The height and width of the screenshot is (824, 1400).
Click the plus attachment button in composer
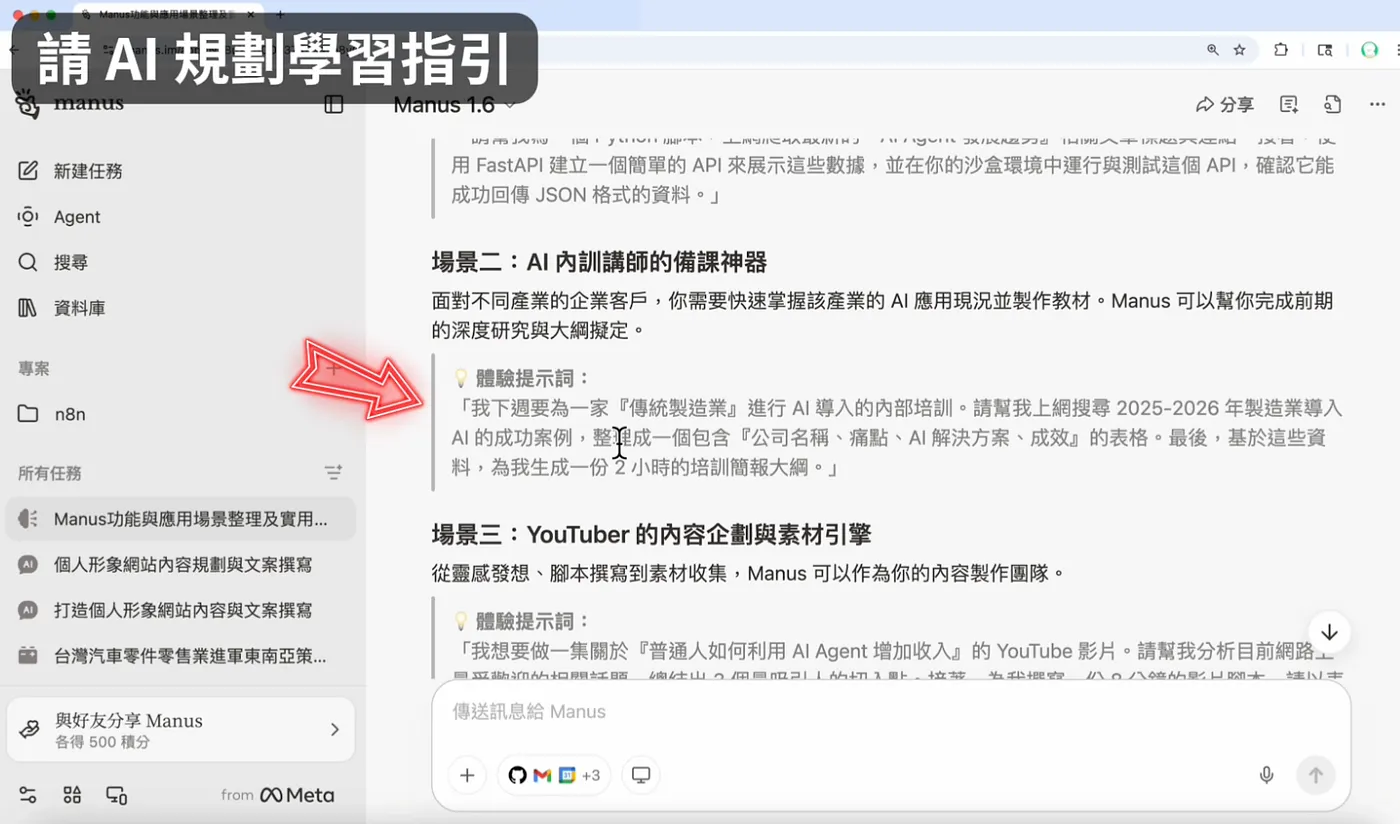point(467,775)
